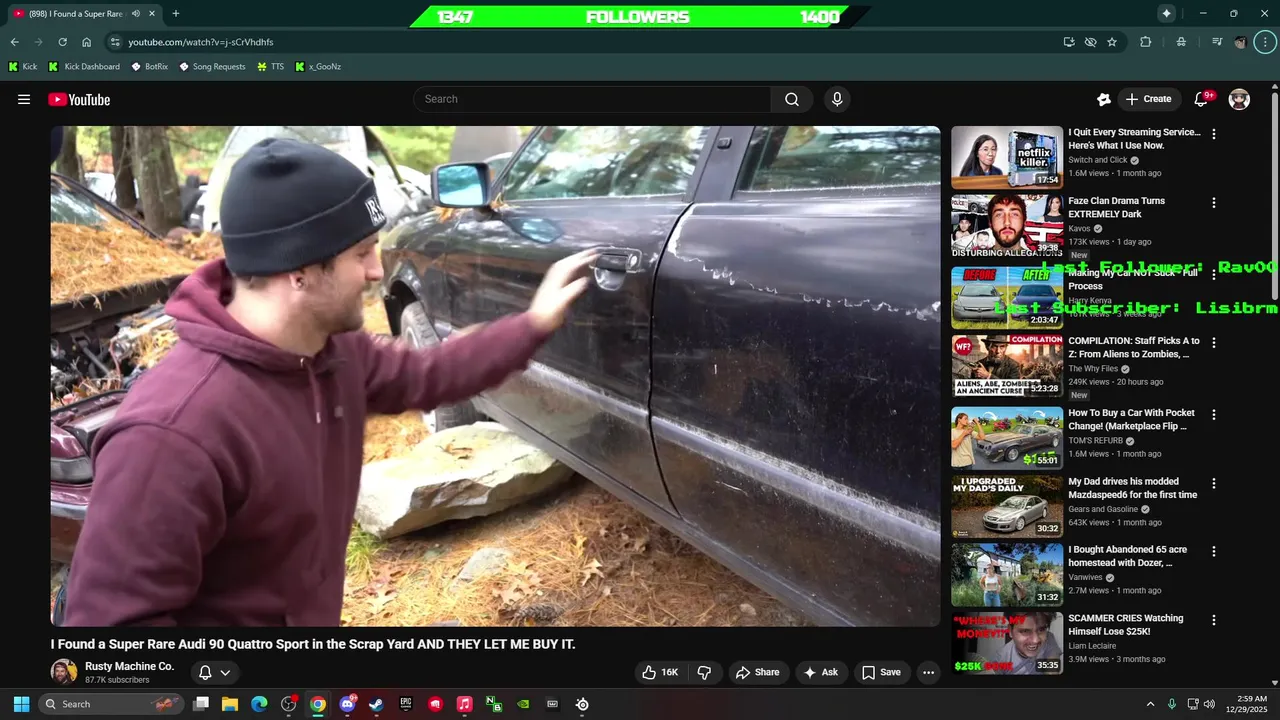The height and width of the screenshot is (720, 1280).
Task: Open the Gemini sparkle button in title bar
Action: point(1166,13)
